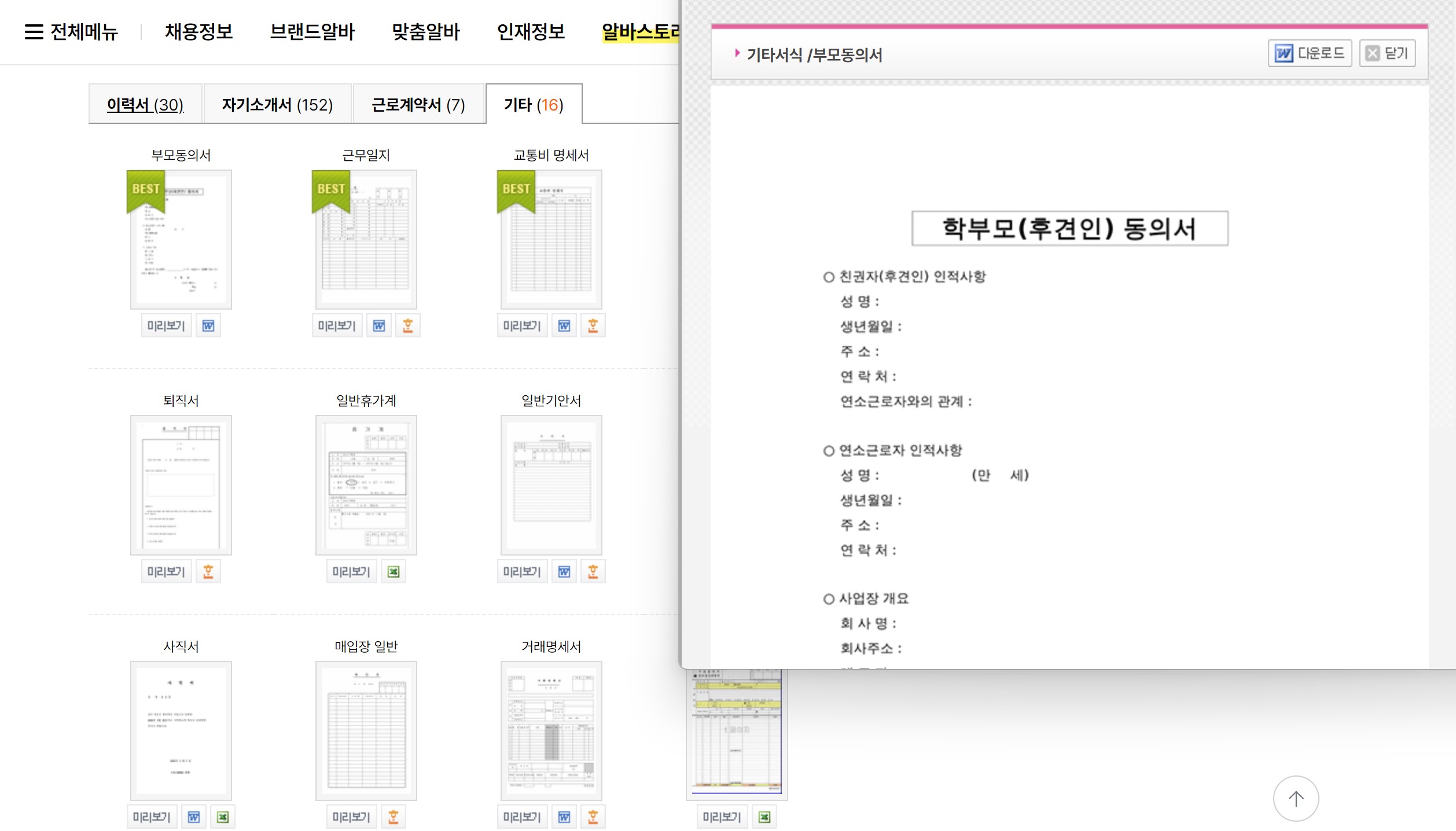Click 미리보기 button under 일반기안서
The width and height of the screenshot is (1456, 831).
(522, 572)
